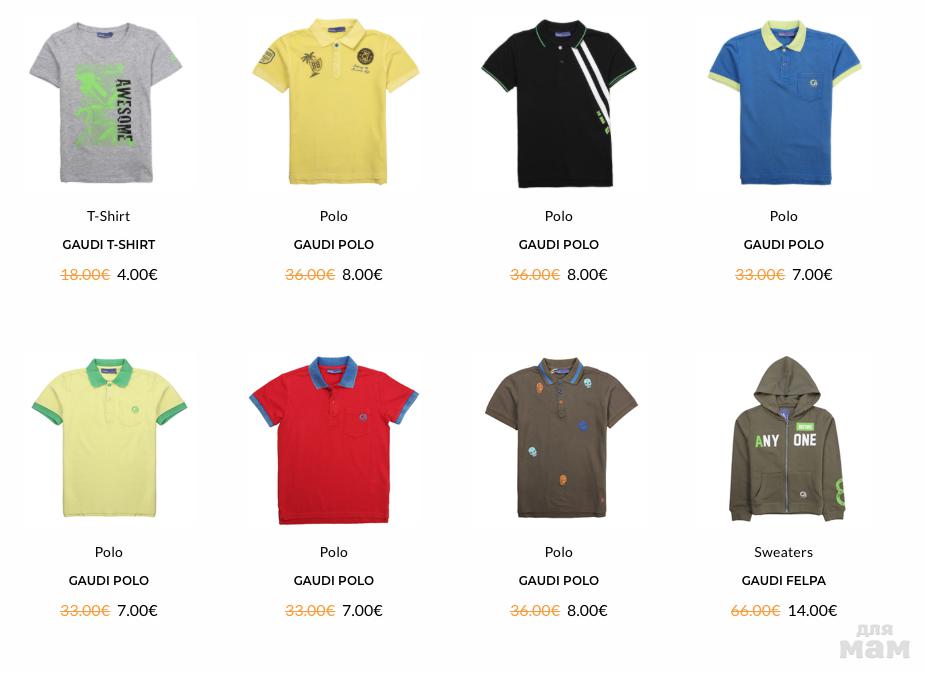The image size is (925, 673).
Task: Select the red polo with blue collar
Action: tap(334, 440)
